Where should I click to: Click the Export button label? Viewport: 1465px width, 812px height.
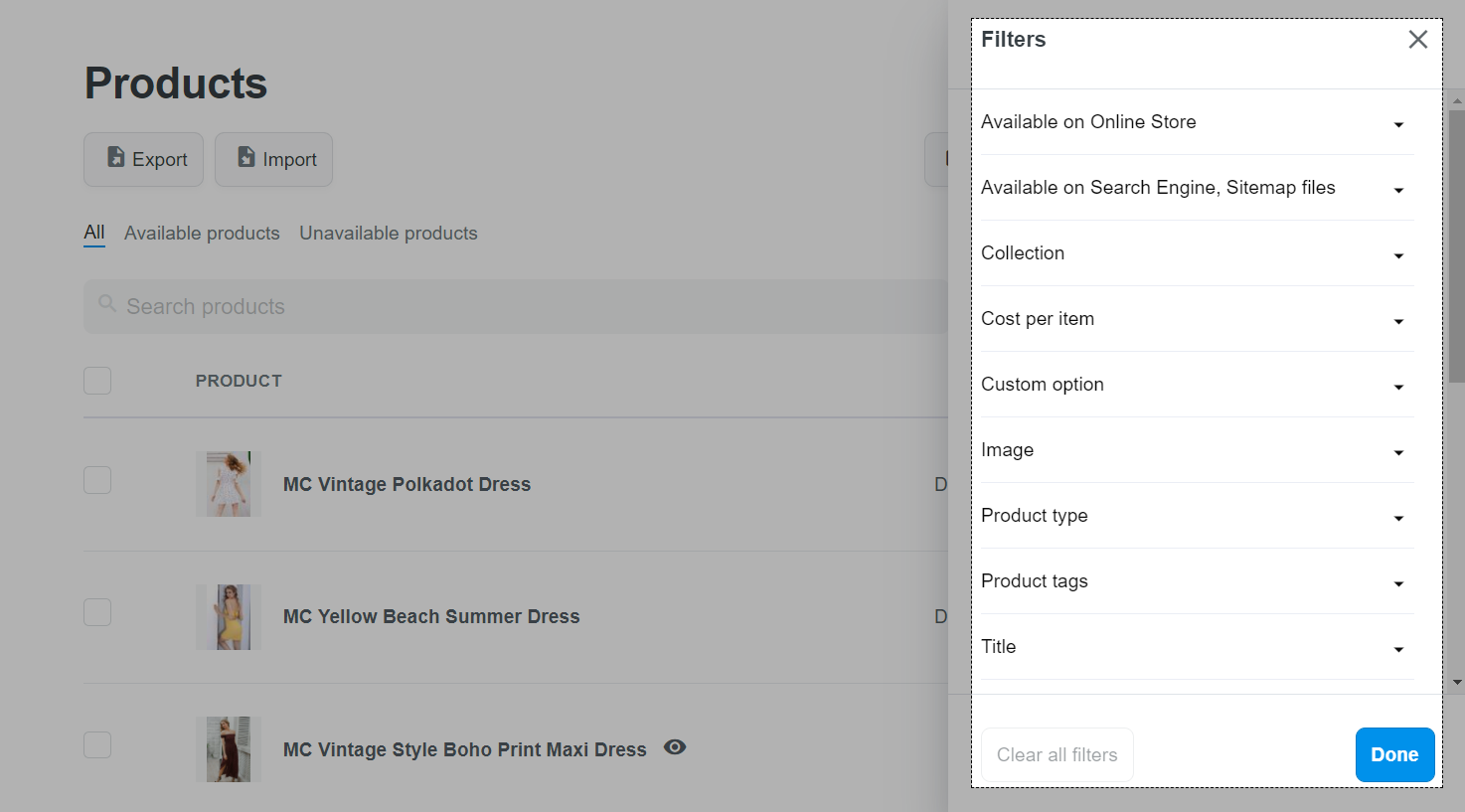160,159
